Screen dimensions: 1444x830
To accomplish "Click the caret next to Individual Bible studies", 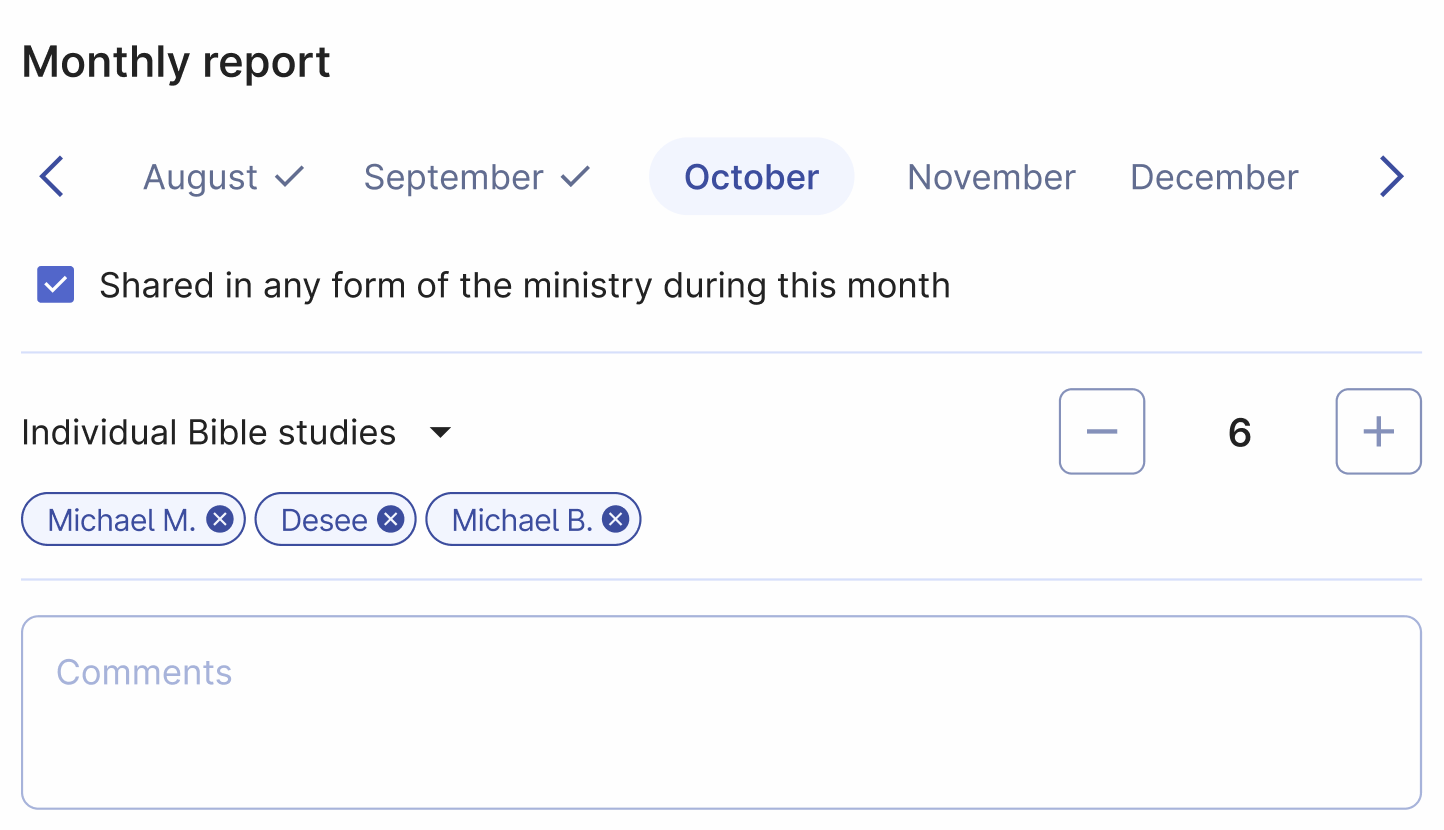I will pos(440,432).
